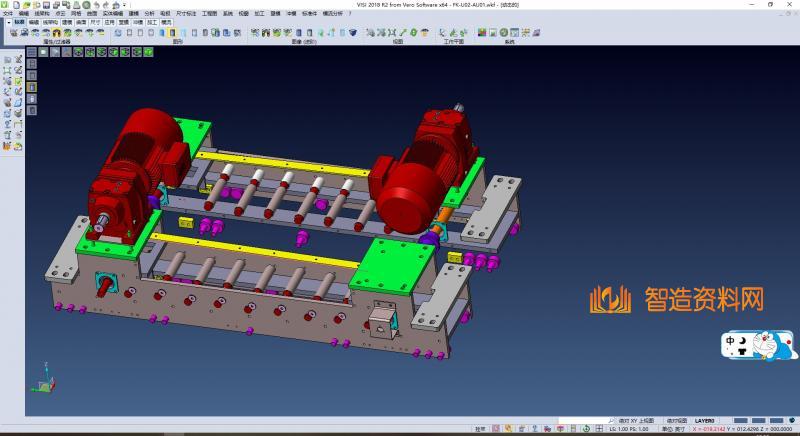
Task: Toggle the top icon in viewport side strip
Action: tap(31, 63)
